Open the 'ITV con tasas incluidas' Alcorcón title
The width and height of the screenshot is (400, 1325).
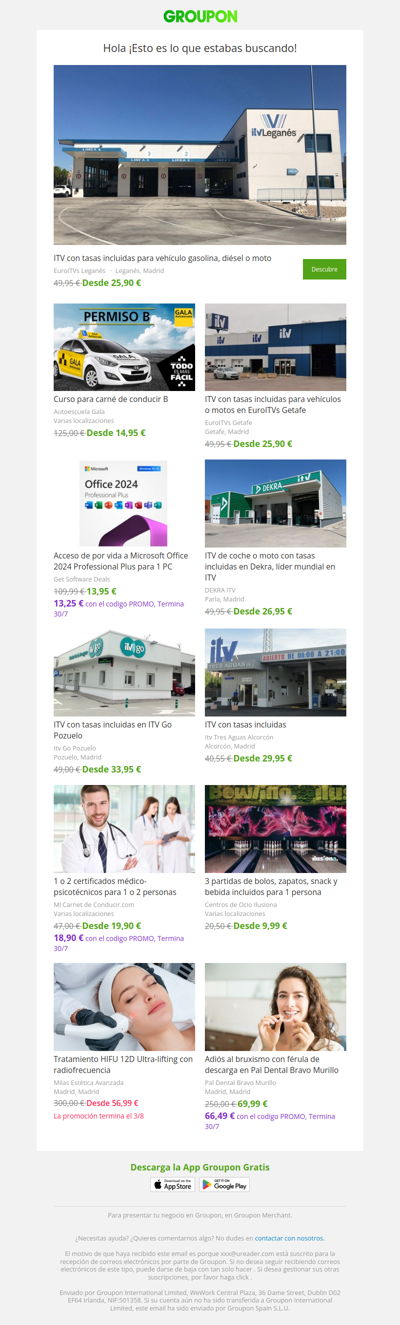pos(245,724)
